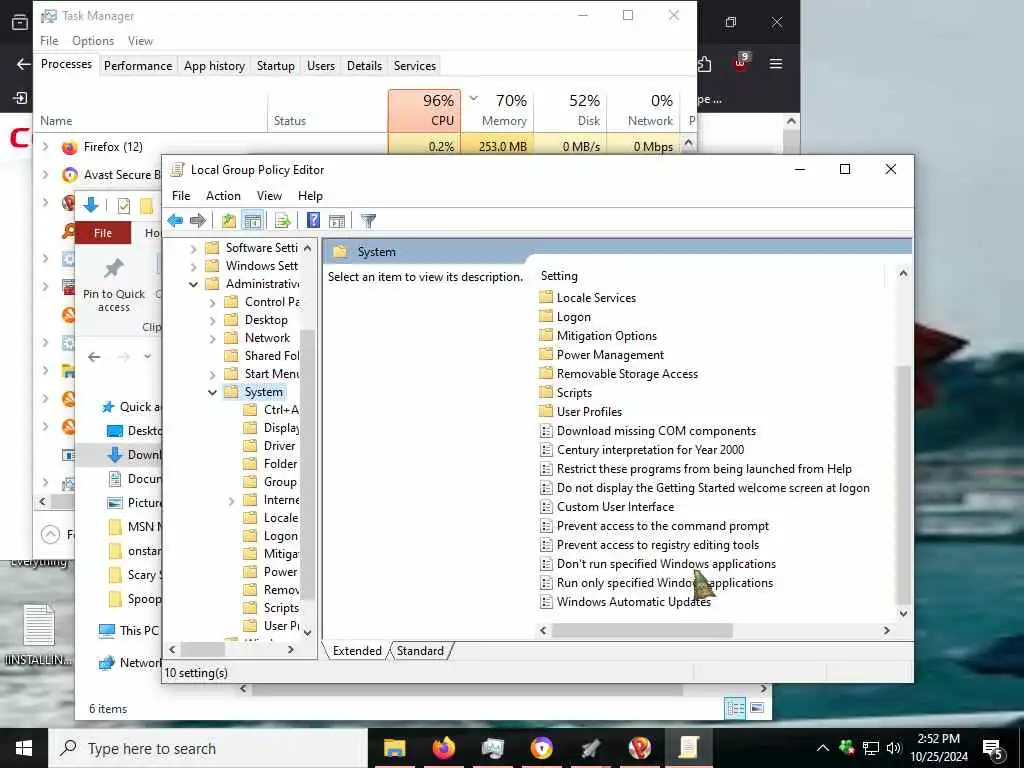This screenshot has height=768, width=1024.
Task: Open the View menu in Group Policy Editor
Action: [269, 196]
